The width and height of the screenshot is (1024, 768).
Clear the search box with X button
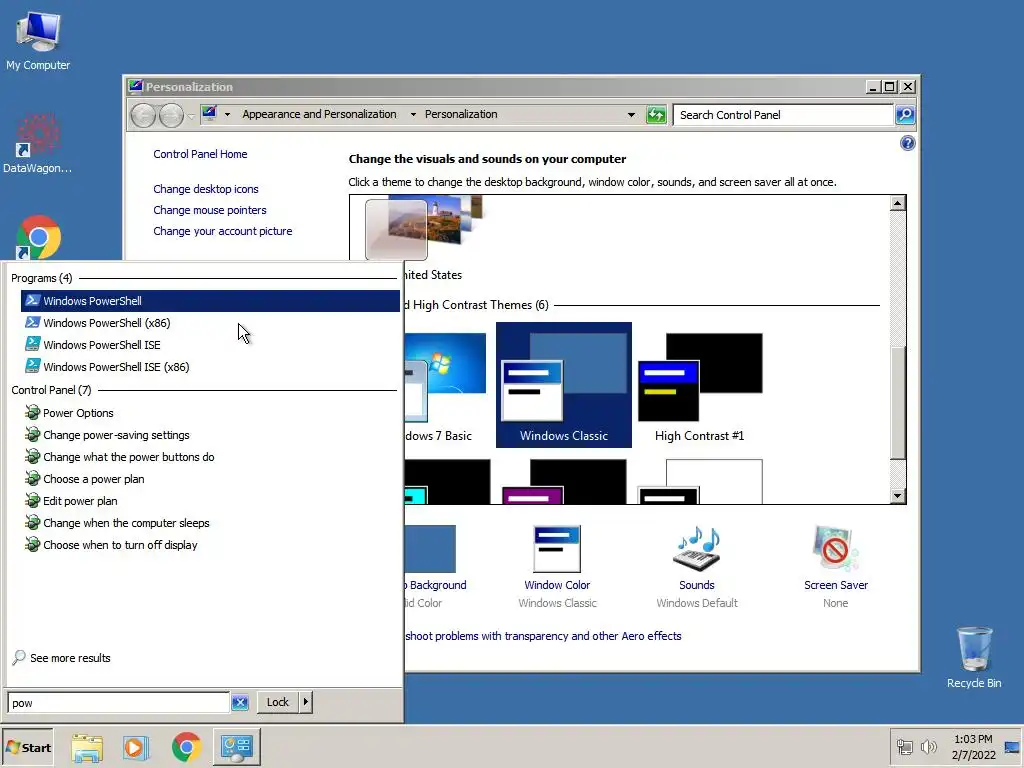(240, 703)
